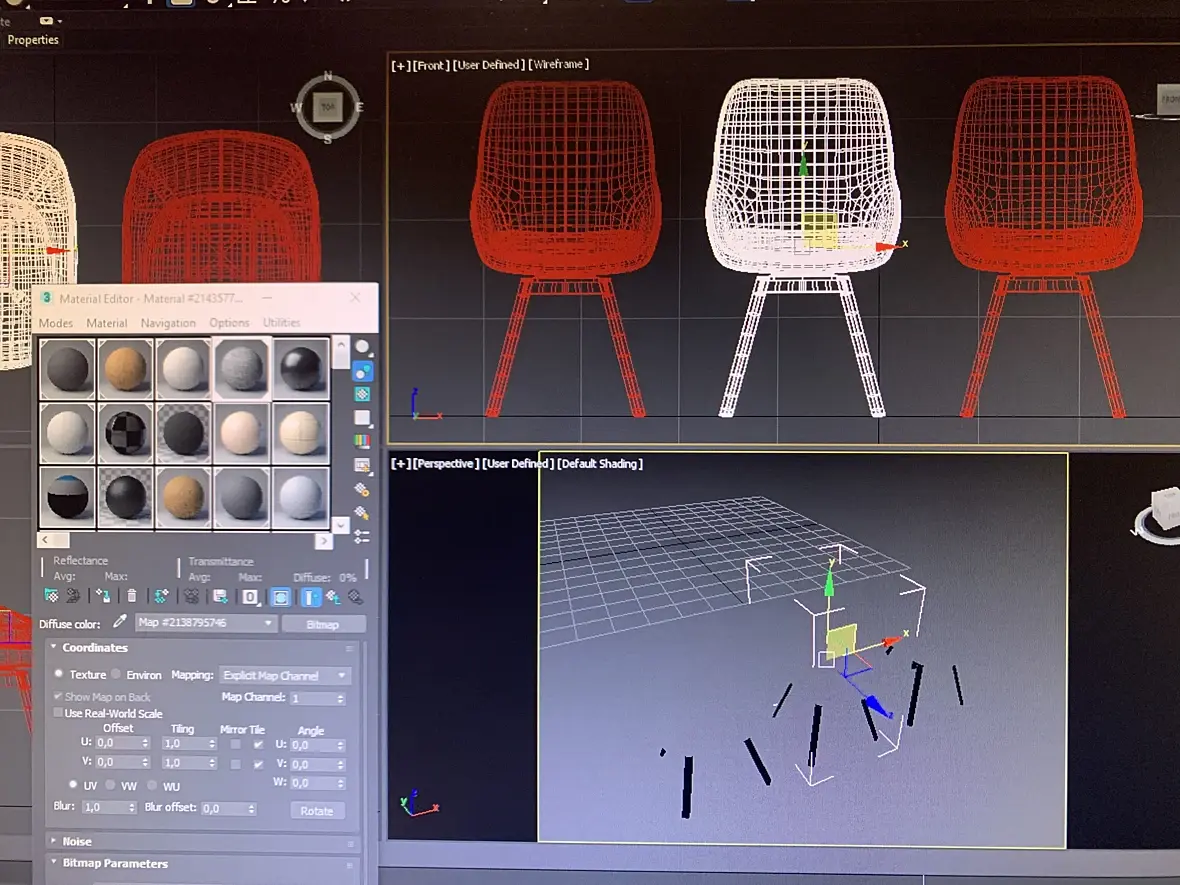The width and height of the screenshot is (1180, 885).
Task: Click sample slots scroll right arrow
Action: (x=324, y=540)
